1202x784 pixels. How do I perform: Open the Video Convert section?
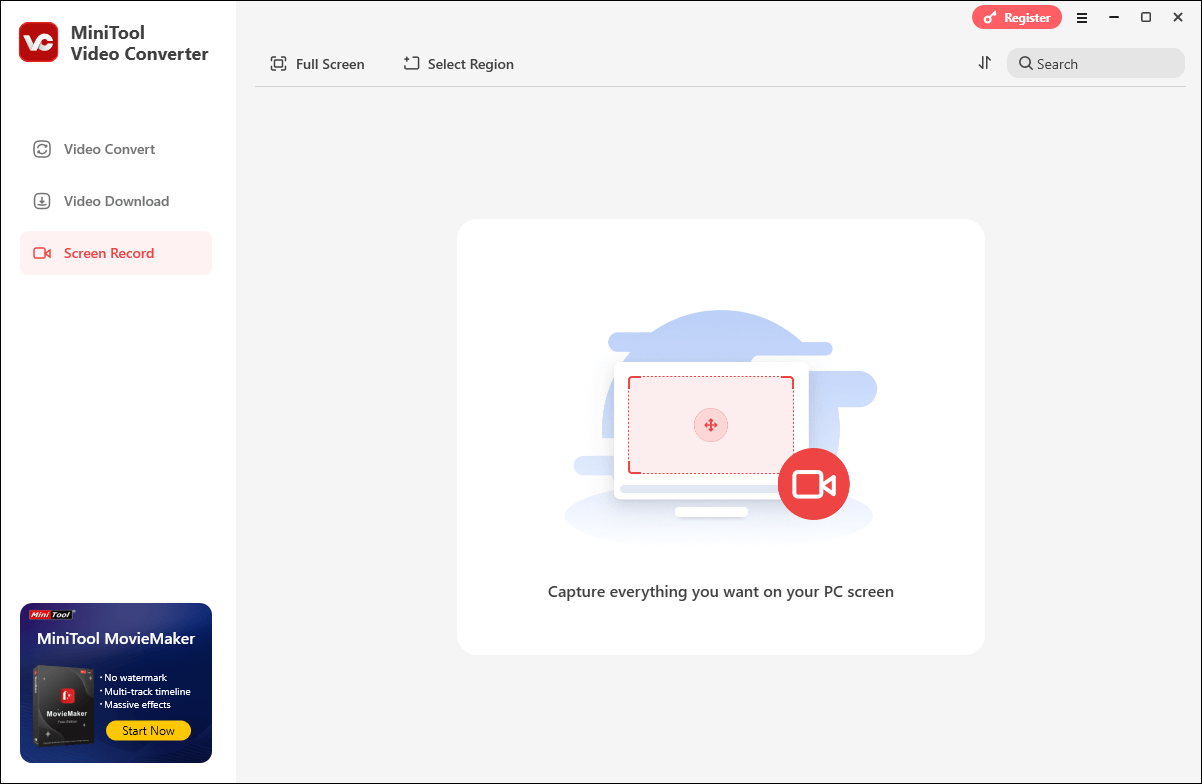tap(116, 149)
